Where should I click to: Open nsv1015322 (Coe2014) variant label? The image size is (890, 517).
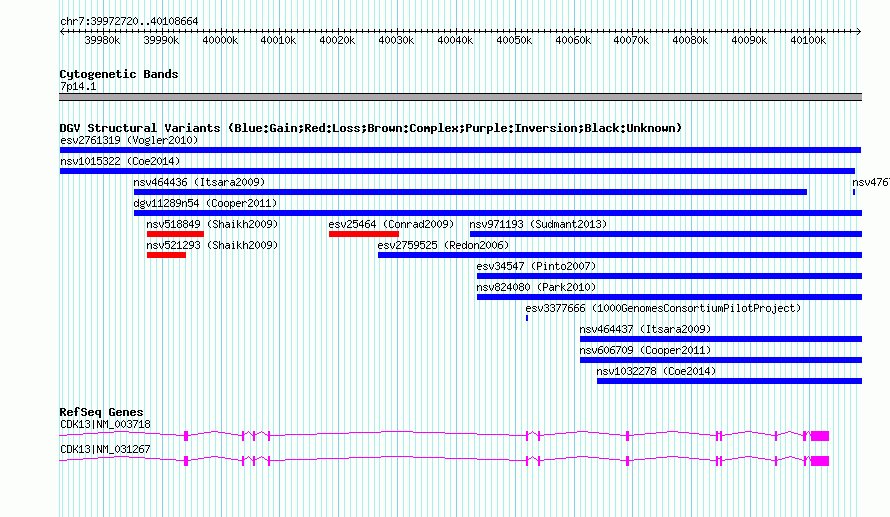tap(120, 161)
